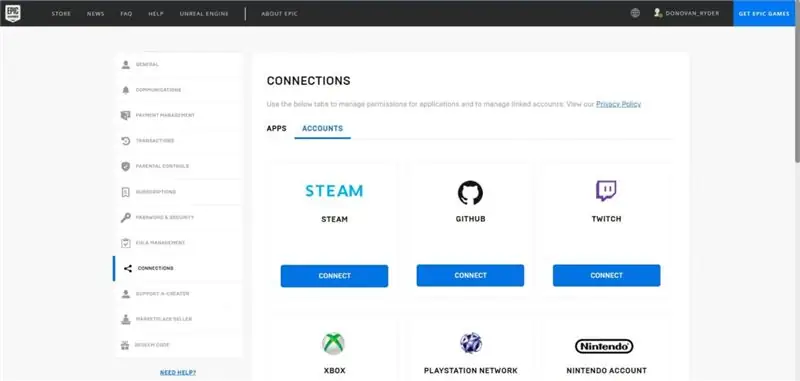Open Payment Management sidebar icon
Viewport: 800px width, 381px height.
(x=126, y=115)
